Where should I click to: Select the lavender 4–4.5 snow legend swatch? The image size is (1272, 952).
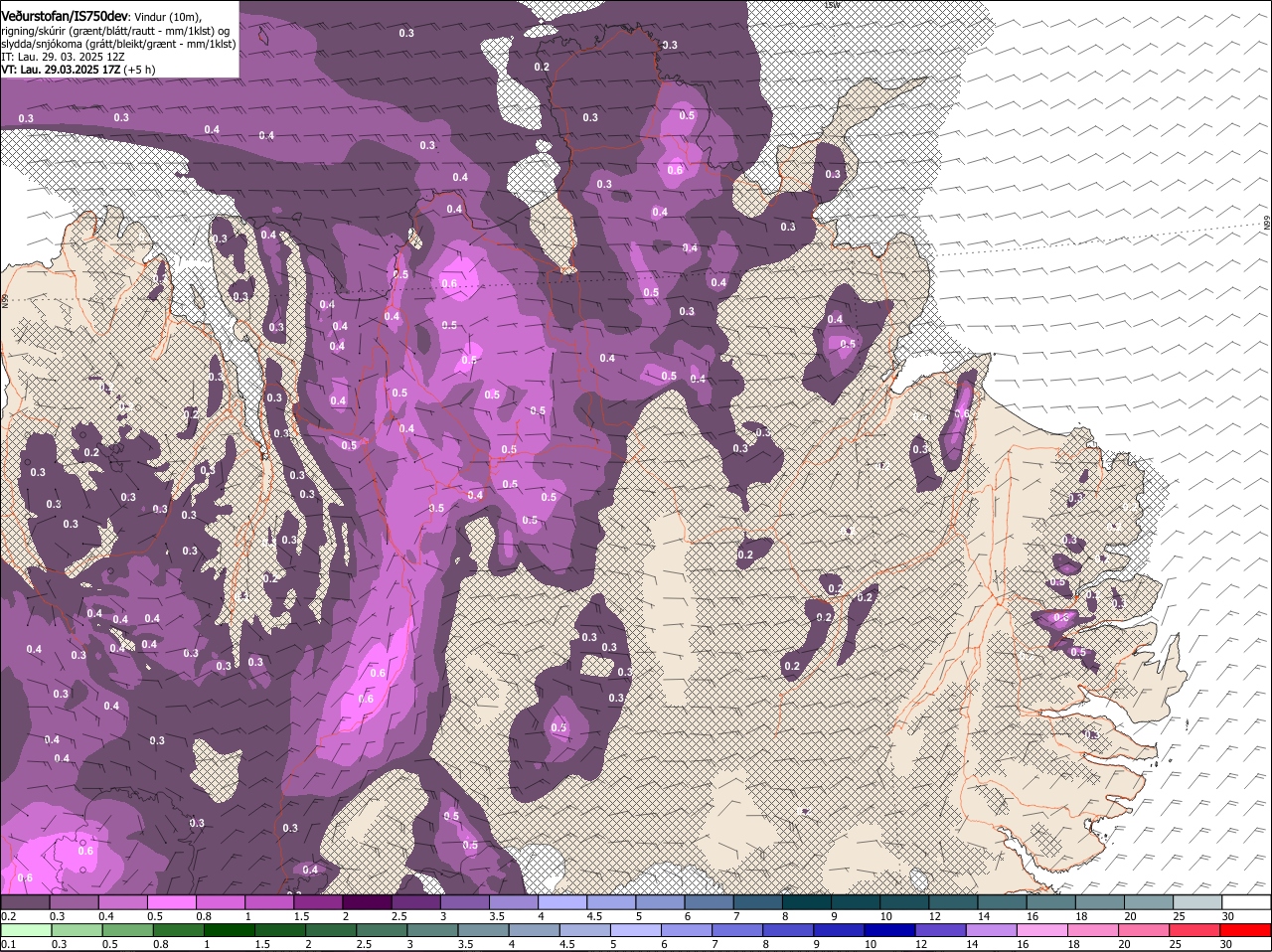(563, 902)
